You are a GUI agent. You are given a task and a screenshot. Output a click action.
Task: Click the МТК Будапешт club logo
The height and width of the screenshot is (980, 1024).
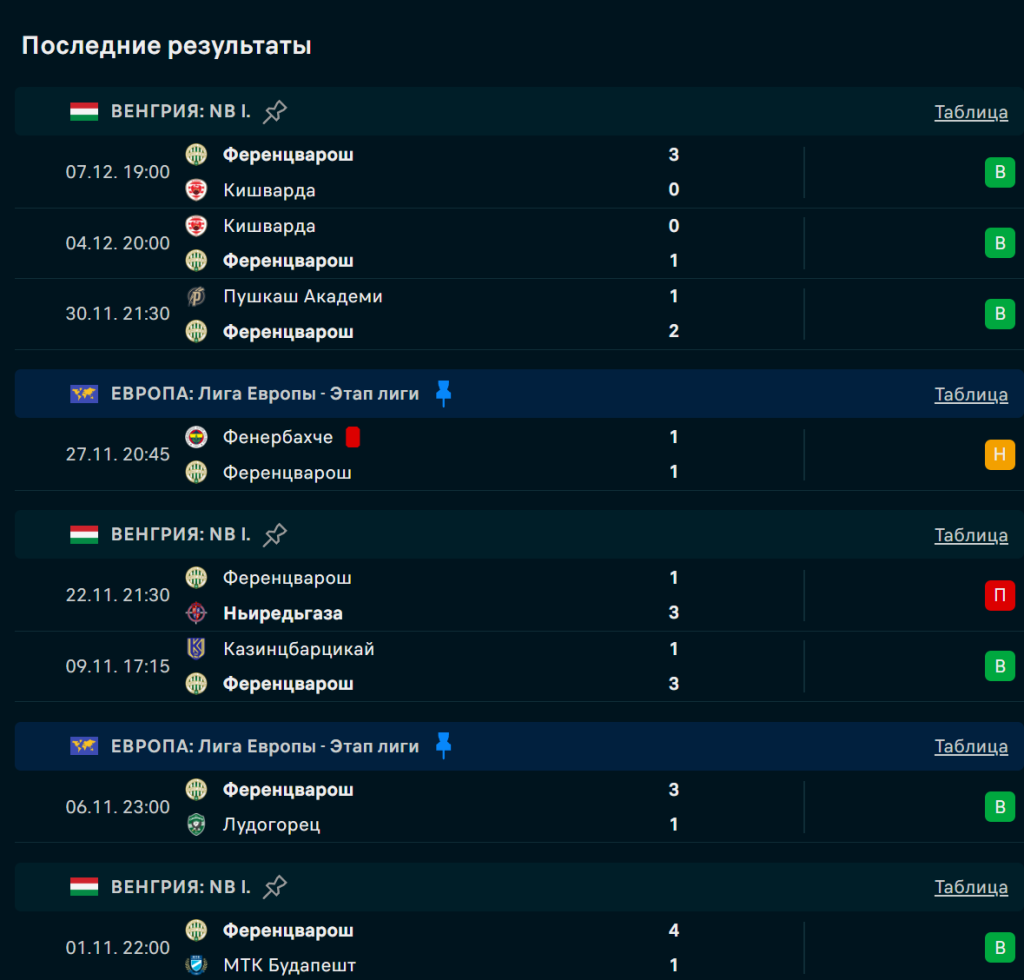click(x=196, y=965)
